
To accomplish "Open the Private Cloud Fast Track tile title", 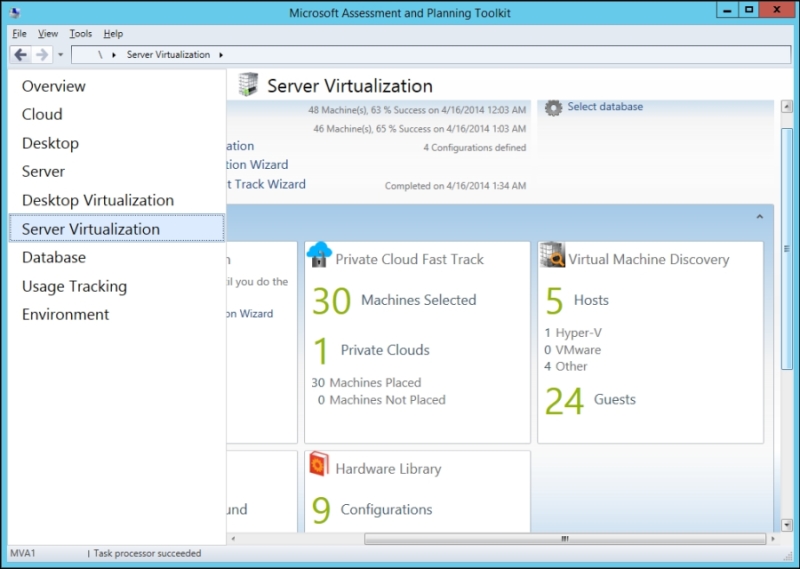I will click(x=409, y=259).
